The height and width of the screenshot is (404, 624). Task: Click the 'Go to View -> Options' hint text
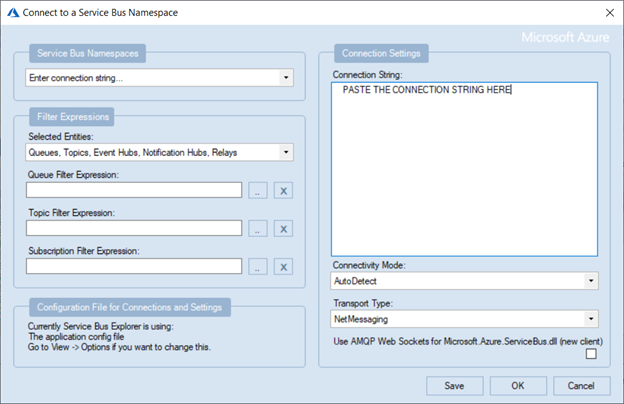[119, 347]
